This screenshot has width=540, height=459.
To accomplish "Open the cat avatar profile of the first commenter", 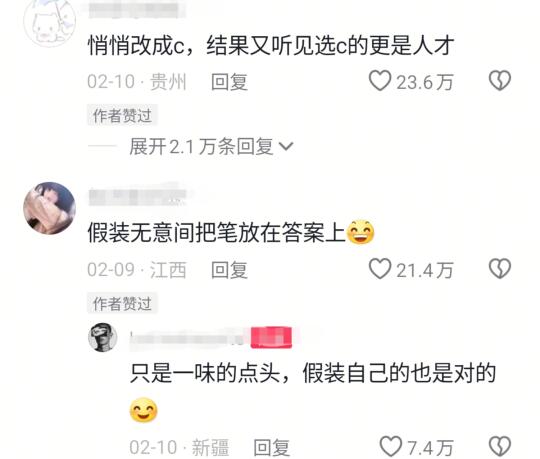I will pyautogui.click(x=50, y=21).
